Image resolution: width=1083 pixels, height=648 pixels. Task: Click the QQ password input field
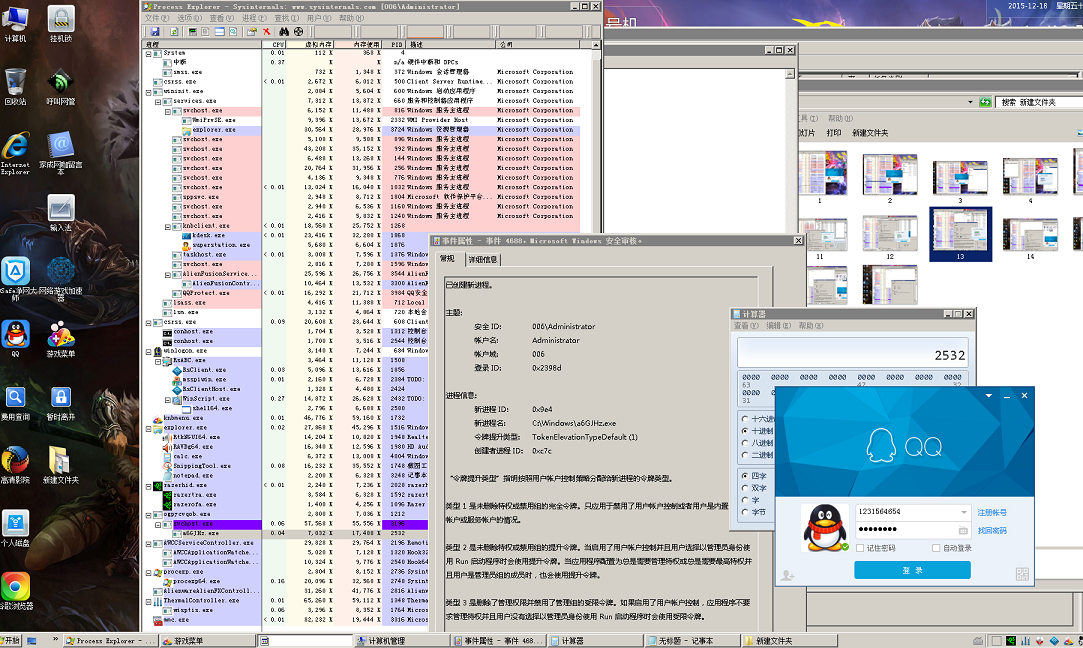coord(912,530)
